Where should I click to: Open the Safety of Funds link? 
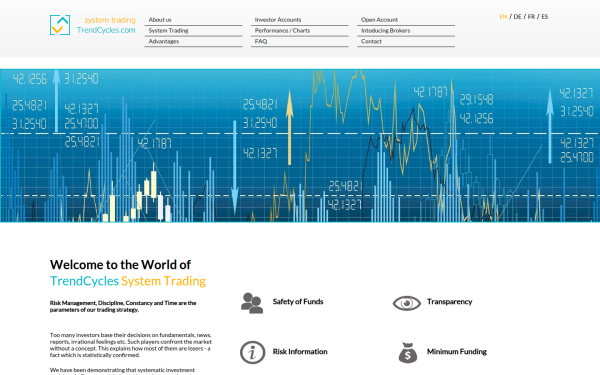point(298,302)
